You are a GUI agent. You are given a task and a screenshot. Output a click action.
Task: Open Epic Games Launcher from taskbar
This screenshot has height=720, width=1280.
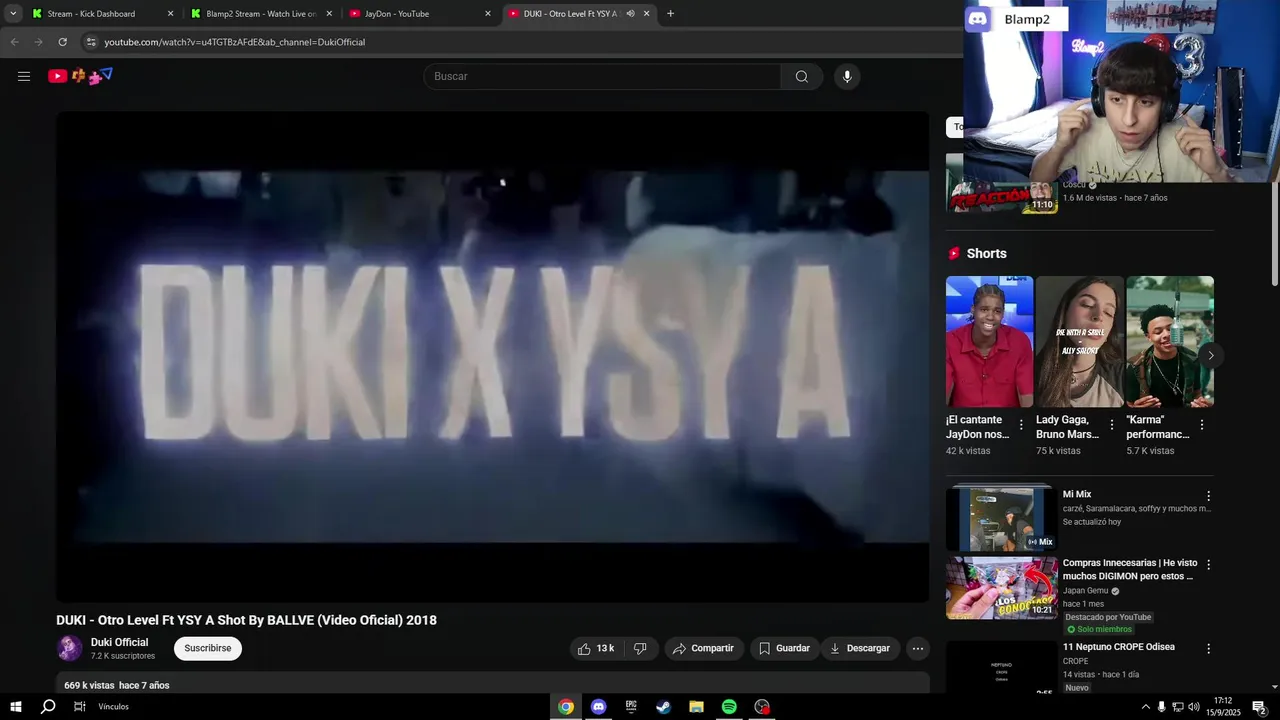631,707
